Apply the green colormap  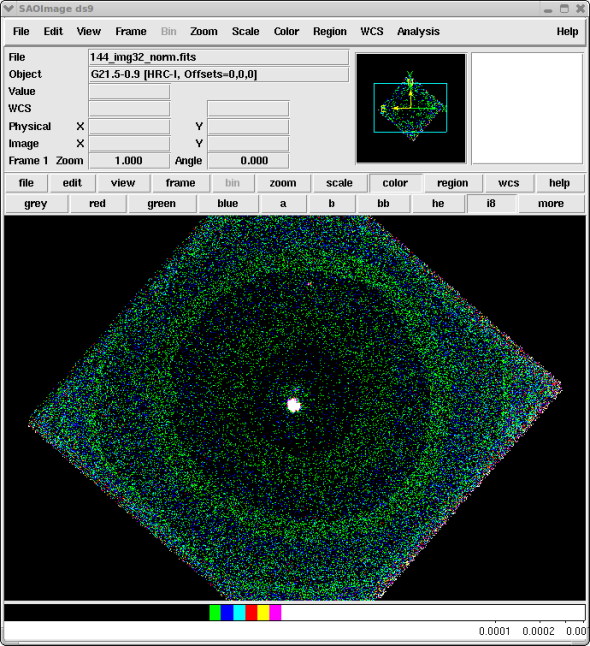[162, 204]
